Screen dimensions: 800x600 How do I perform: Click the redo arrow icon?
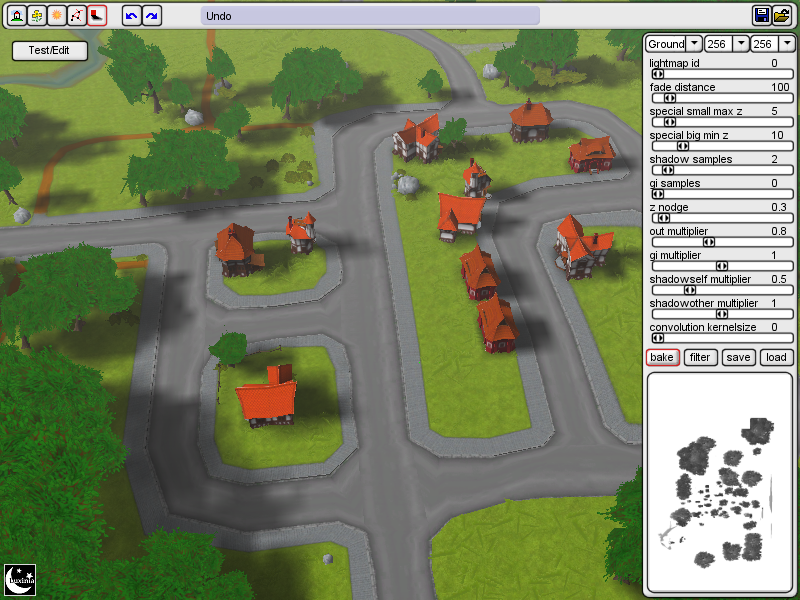tap(151, 15)
